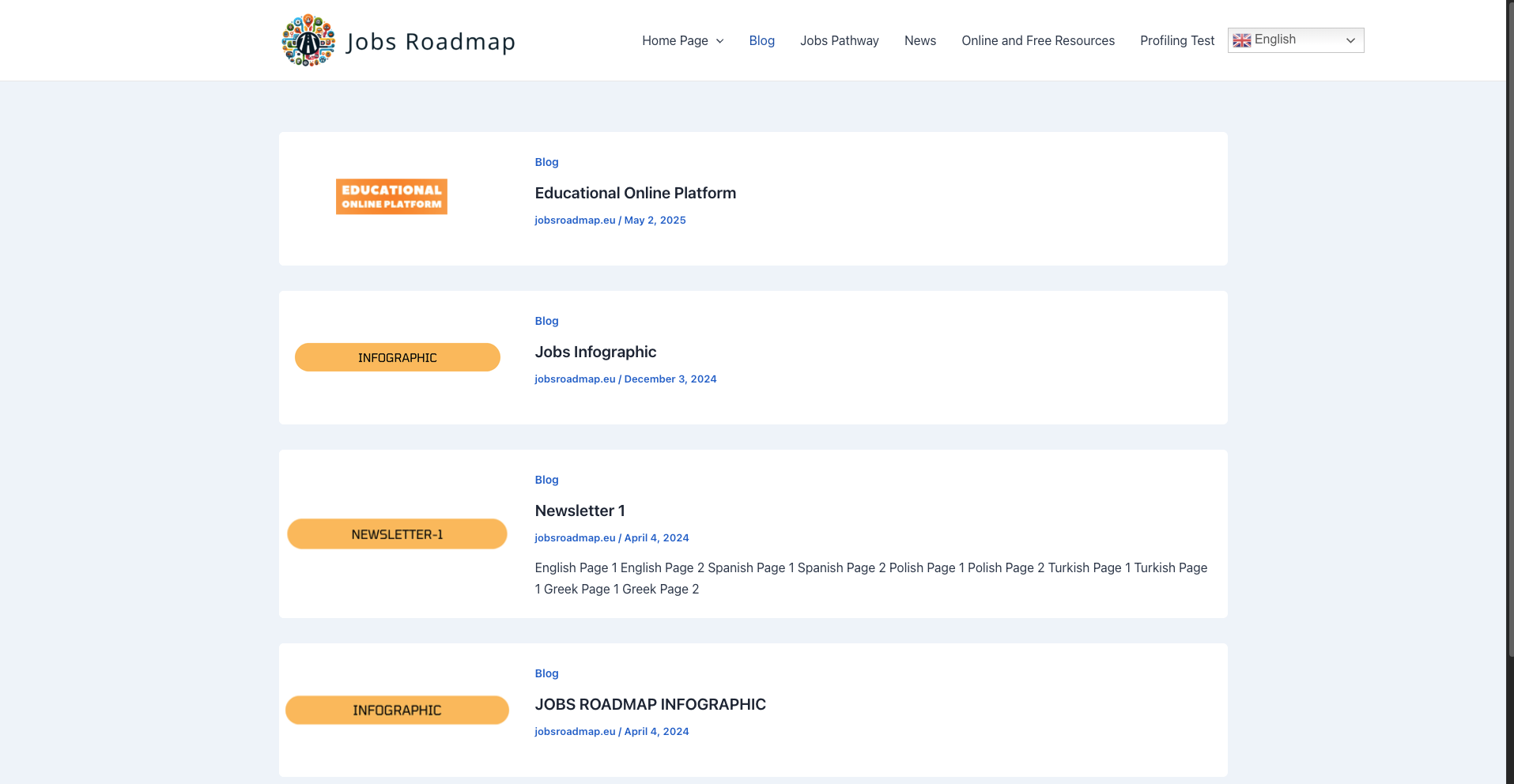Viewport: 1514px width, 784px height.
Task: Click the Newsletter 1 post title
Action: tap(580, 511)
